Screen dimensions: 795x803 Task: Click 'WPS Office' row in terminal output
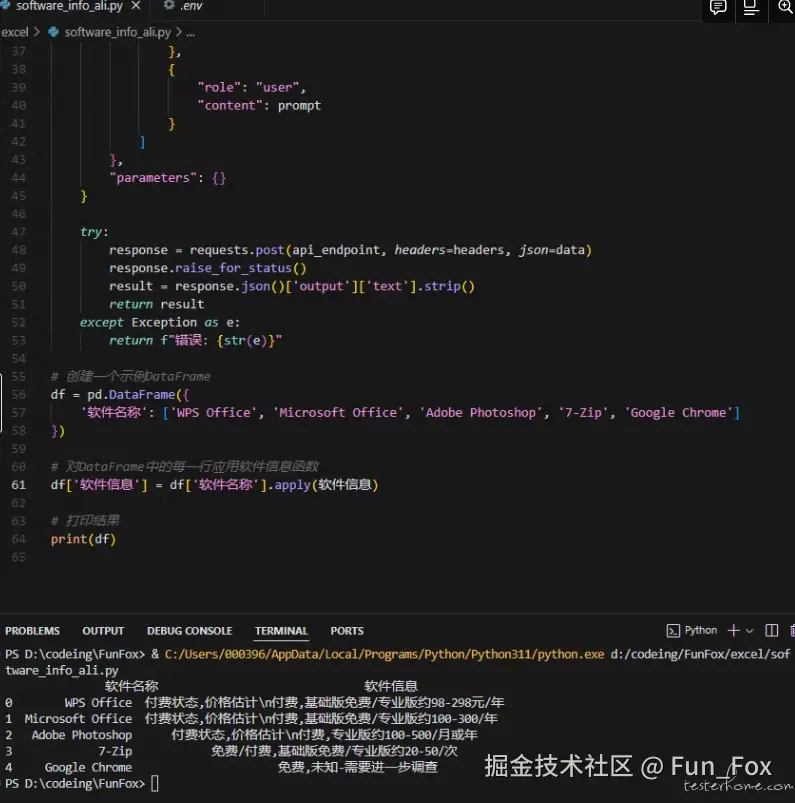coord(255,703)
